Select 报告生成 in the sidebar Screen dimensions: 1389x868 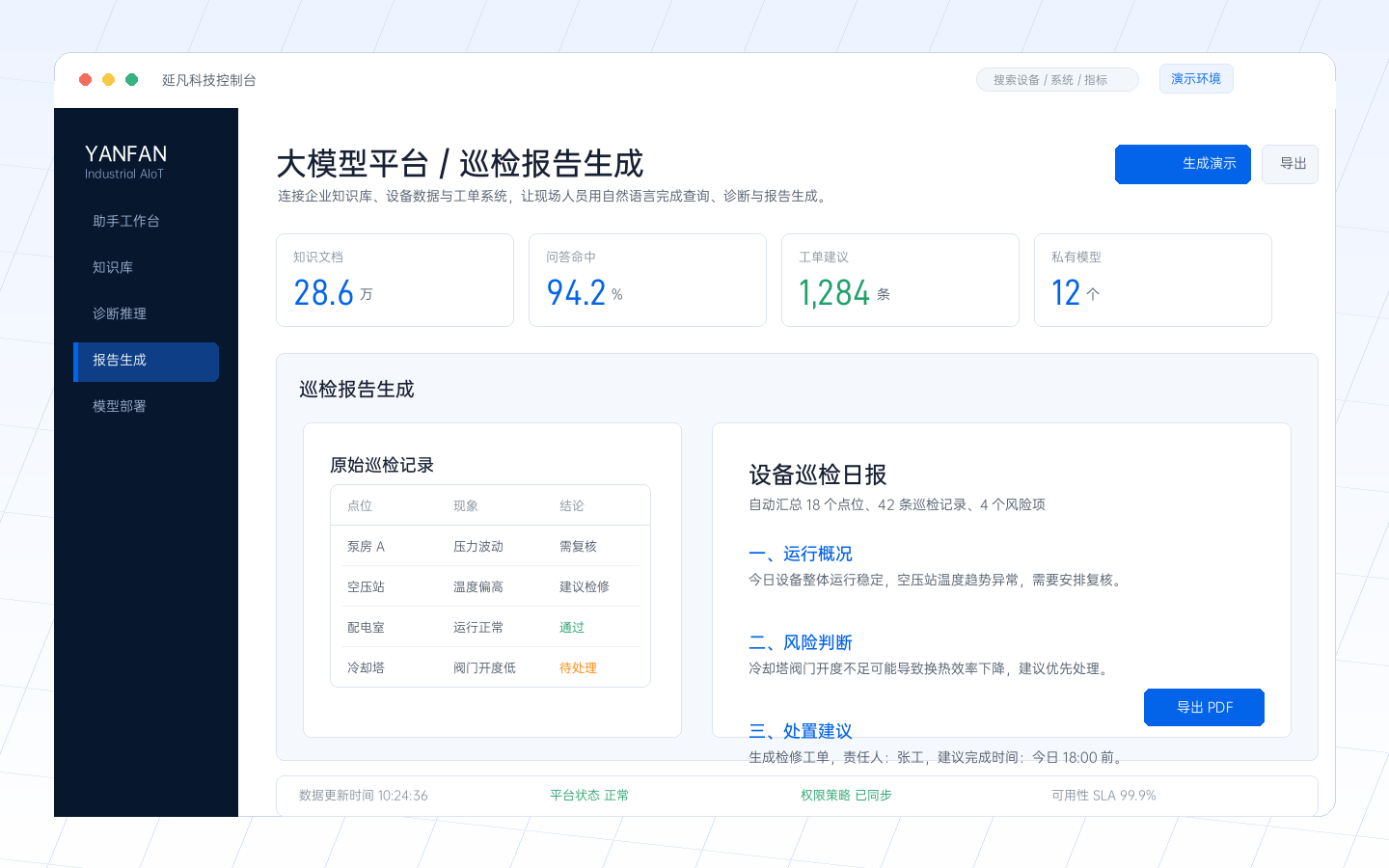(146, 361)
